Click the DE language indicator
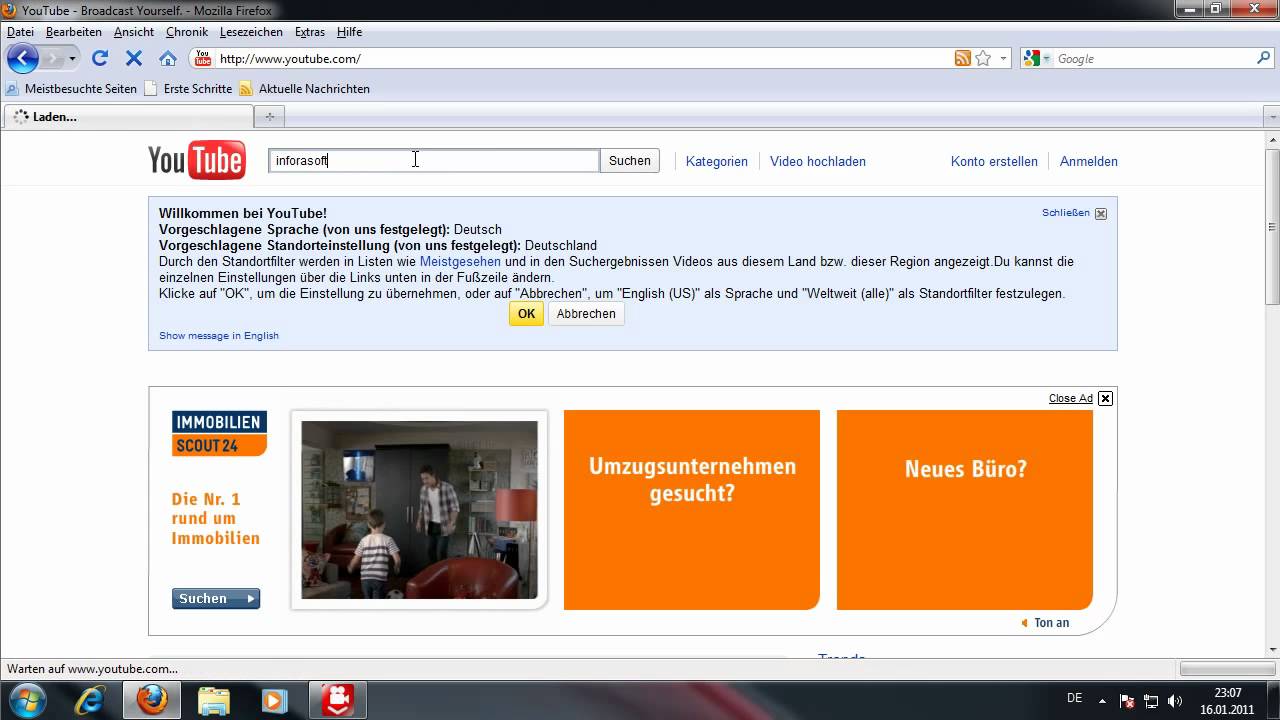This screenshot has width=1280, height=720. coord(1075,699)
